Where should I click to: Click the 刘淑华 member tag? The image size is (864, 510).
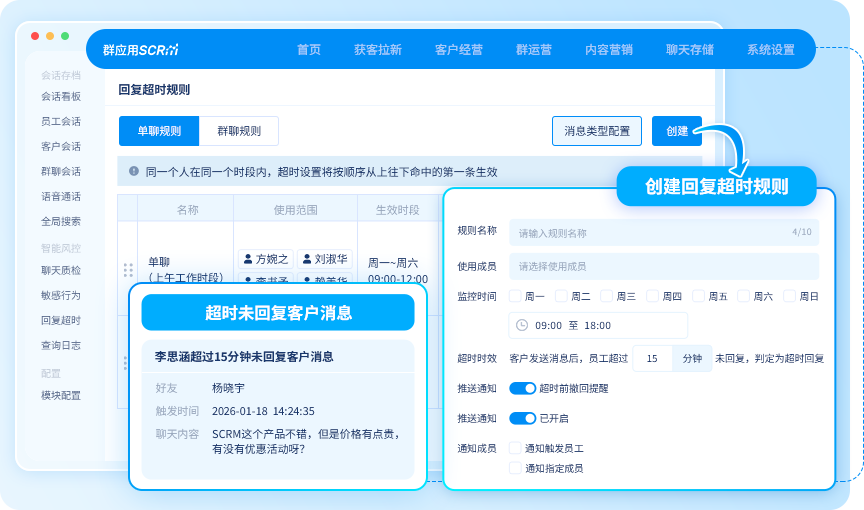coord(325,259)
